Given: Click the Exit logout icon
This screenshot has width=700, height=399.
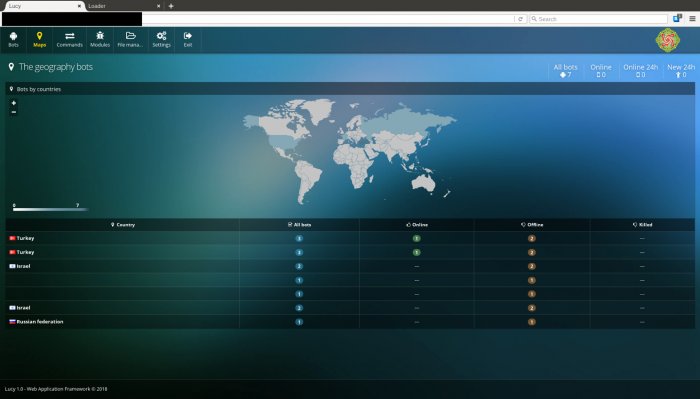Looking at the screenshot, I should coord(188,40).
